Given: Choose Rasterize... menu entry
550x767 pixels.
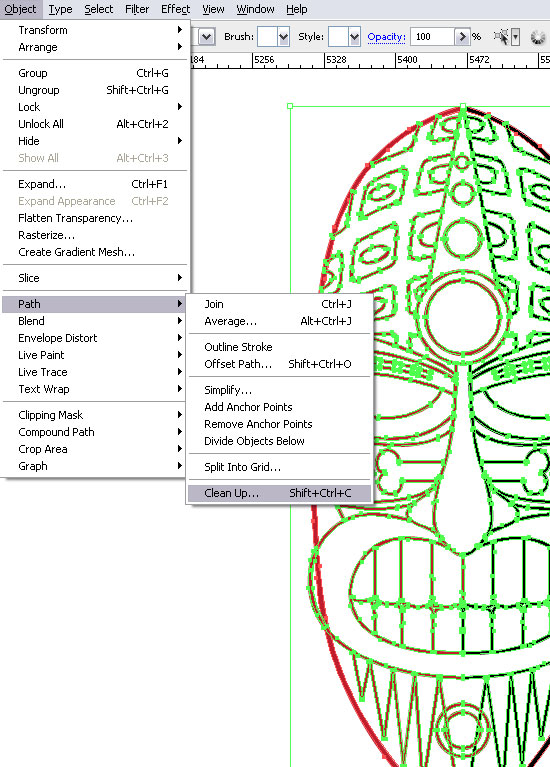Looking at the screenshot, I should click(x=94, y=235).
